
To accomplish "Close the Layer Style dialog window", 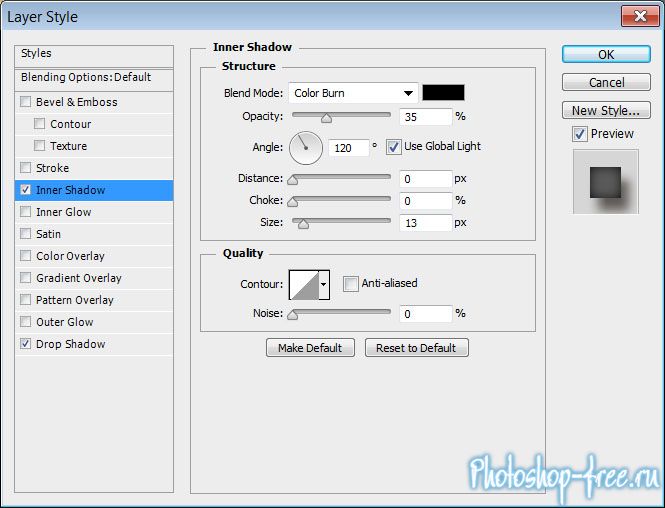I will click(x=637, y=16).
